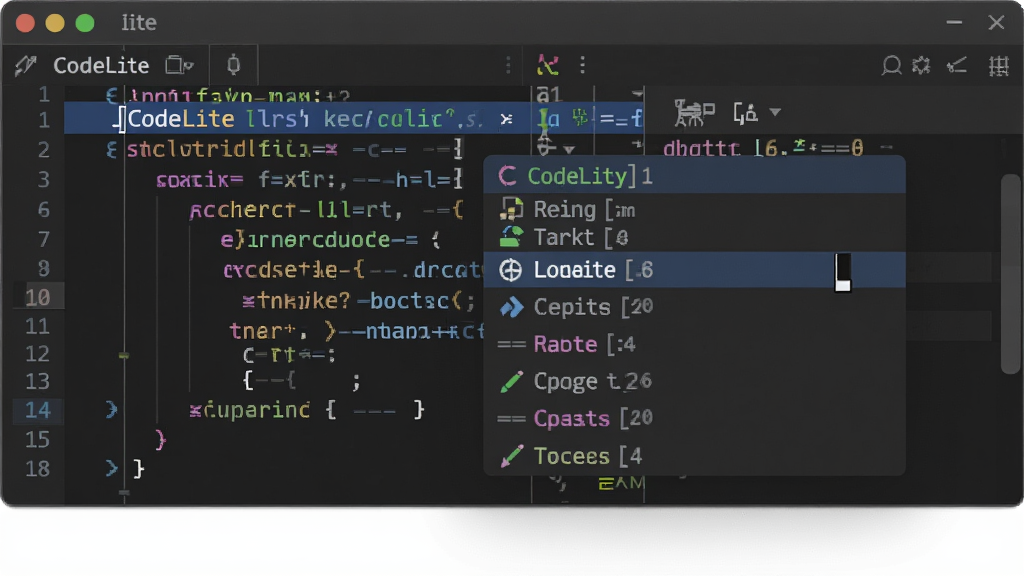Screen dimensions: 1024x576
Task: Click line number 14 in gutter
Action: tap(37, 410)
